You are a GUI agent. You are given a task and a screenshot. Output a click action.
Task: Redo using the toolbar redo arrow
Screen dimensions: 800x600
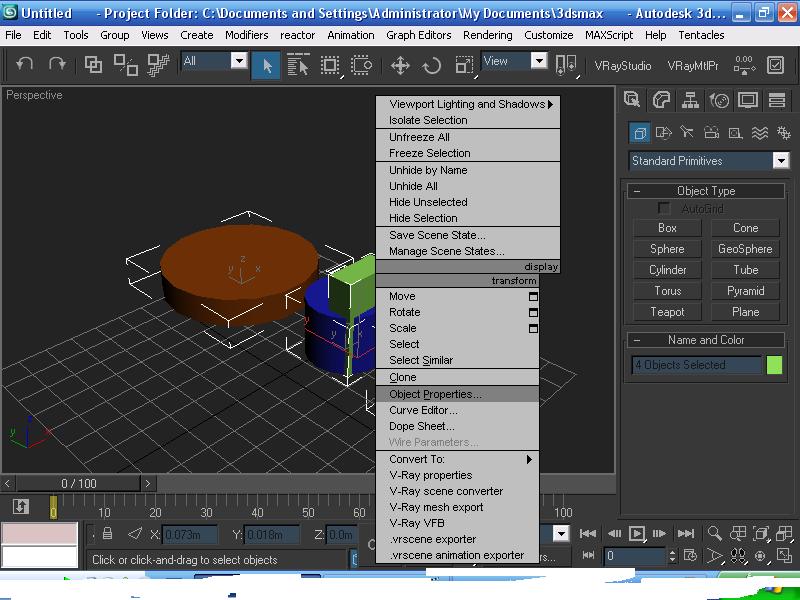[57, 65]
